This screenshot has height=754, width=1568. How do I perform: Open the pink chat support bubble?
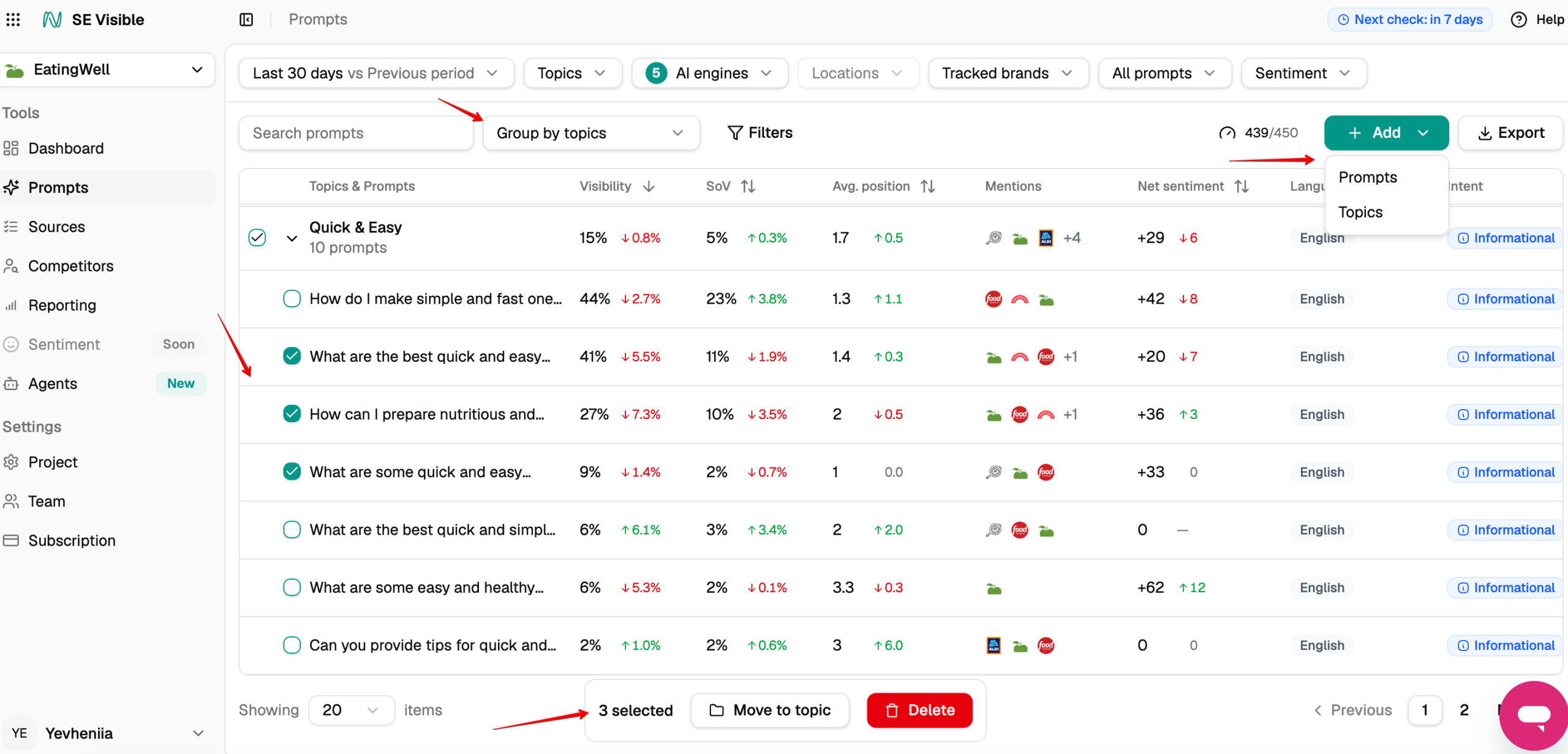[x=1534, y=715]
